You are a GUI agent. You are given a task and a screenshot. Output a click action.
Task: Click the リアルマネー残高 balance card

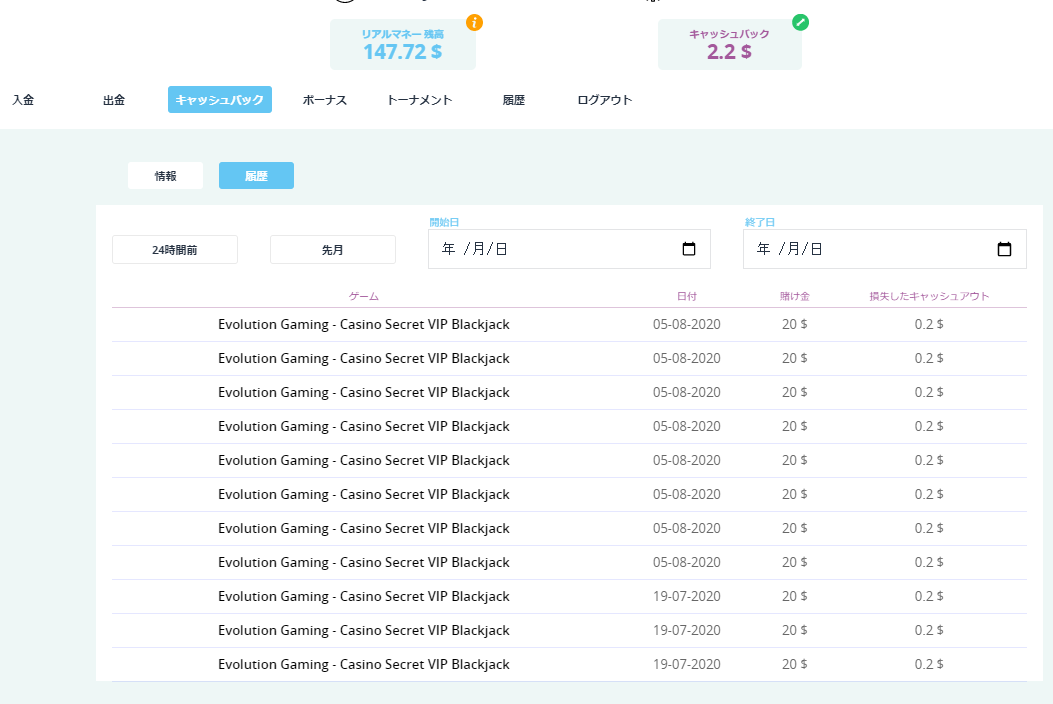point(403,45)
